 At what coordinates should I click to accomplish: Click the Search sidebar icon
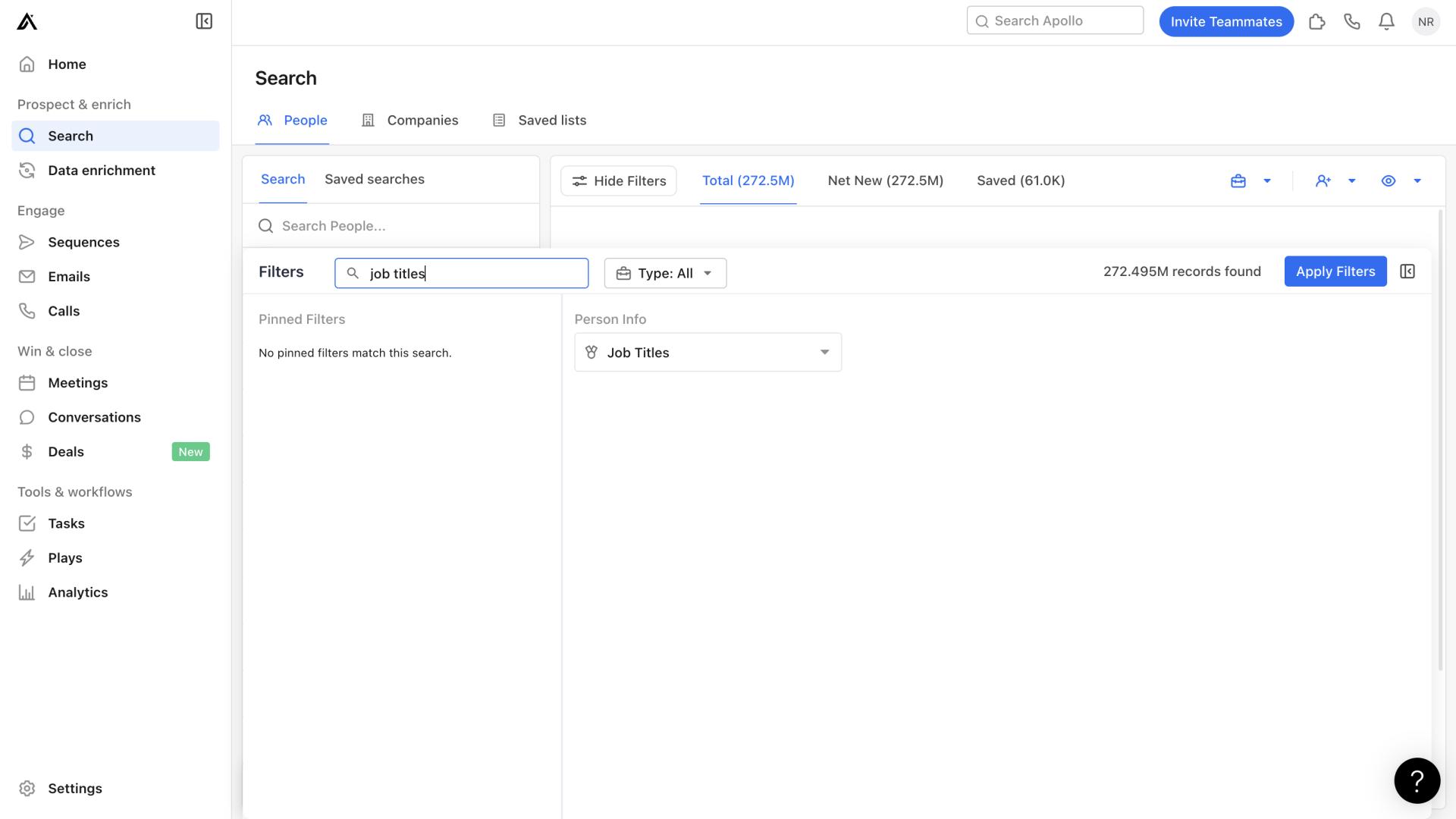[27, 135]
